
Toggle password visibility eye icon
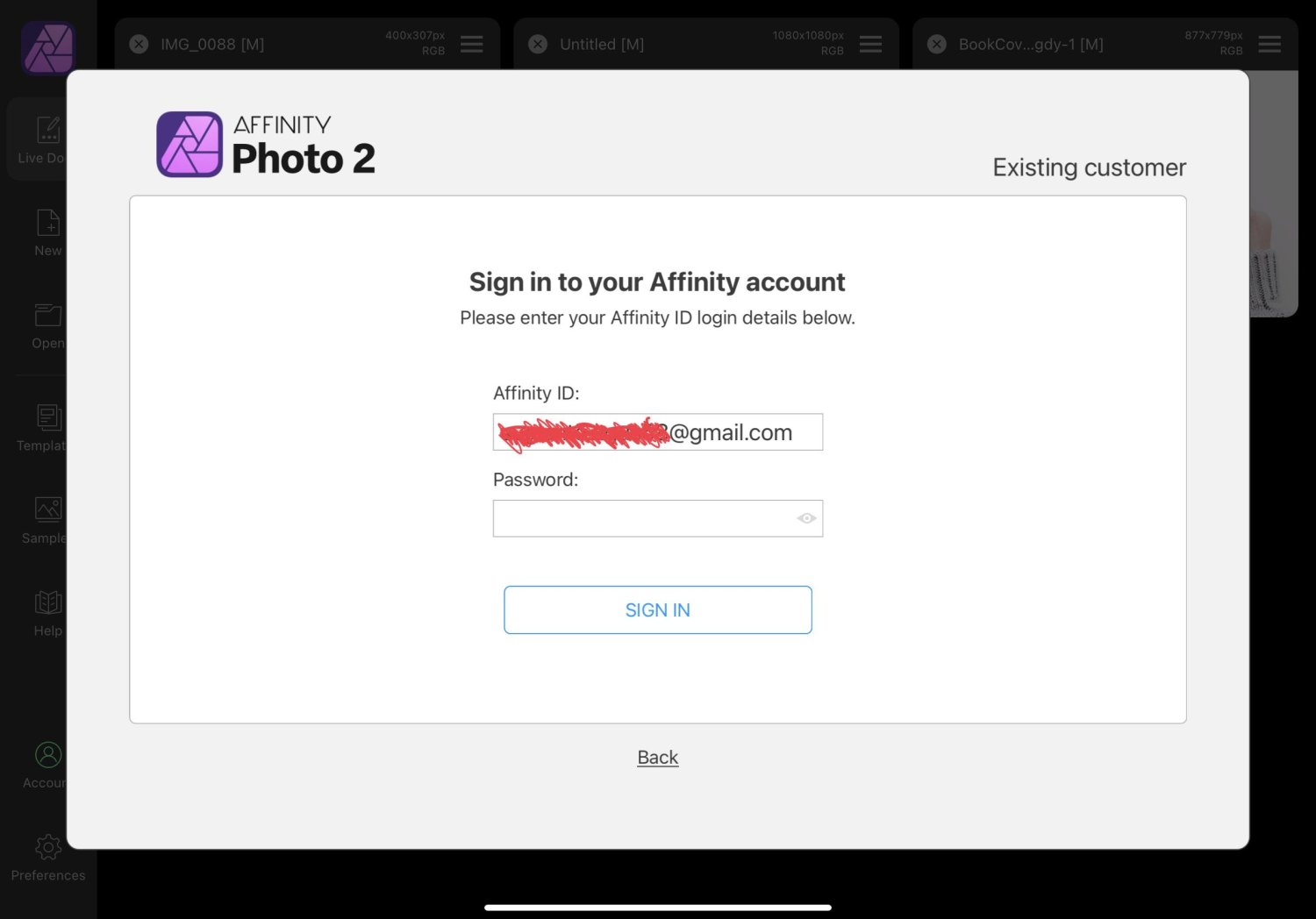(806, 518)
